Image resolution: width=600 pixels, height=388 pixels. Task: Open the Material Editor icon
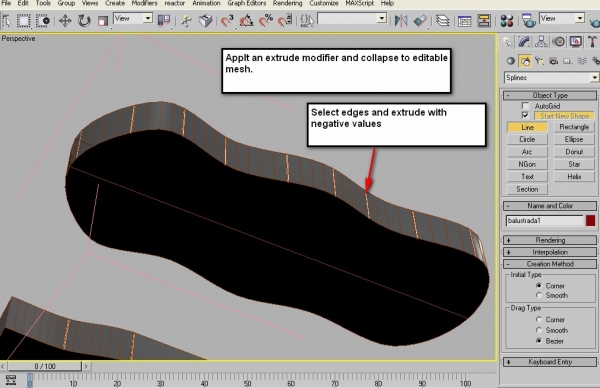tap(507, 20)
